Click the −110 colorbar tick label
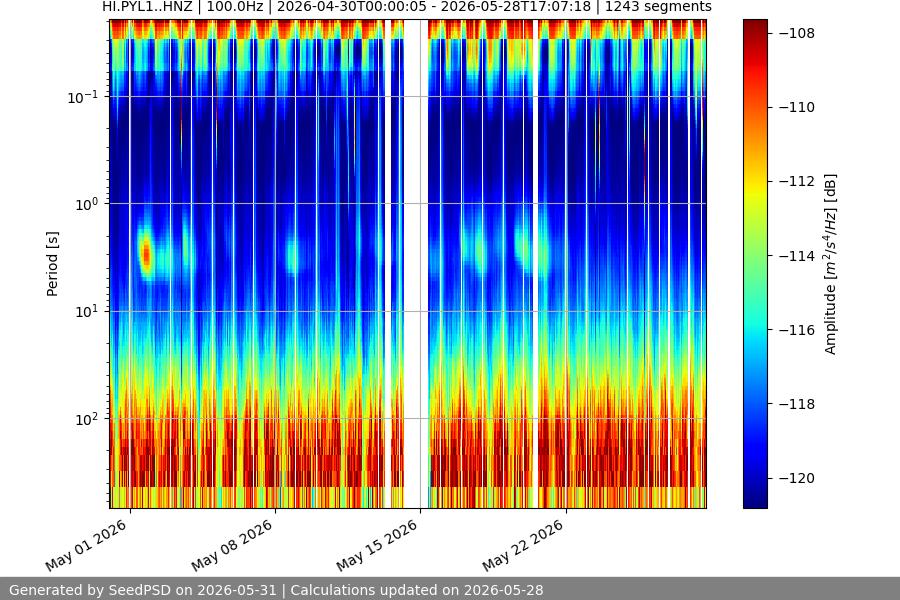 pyautogui.click(x=797, y=107)
